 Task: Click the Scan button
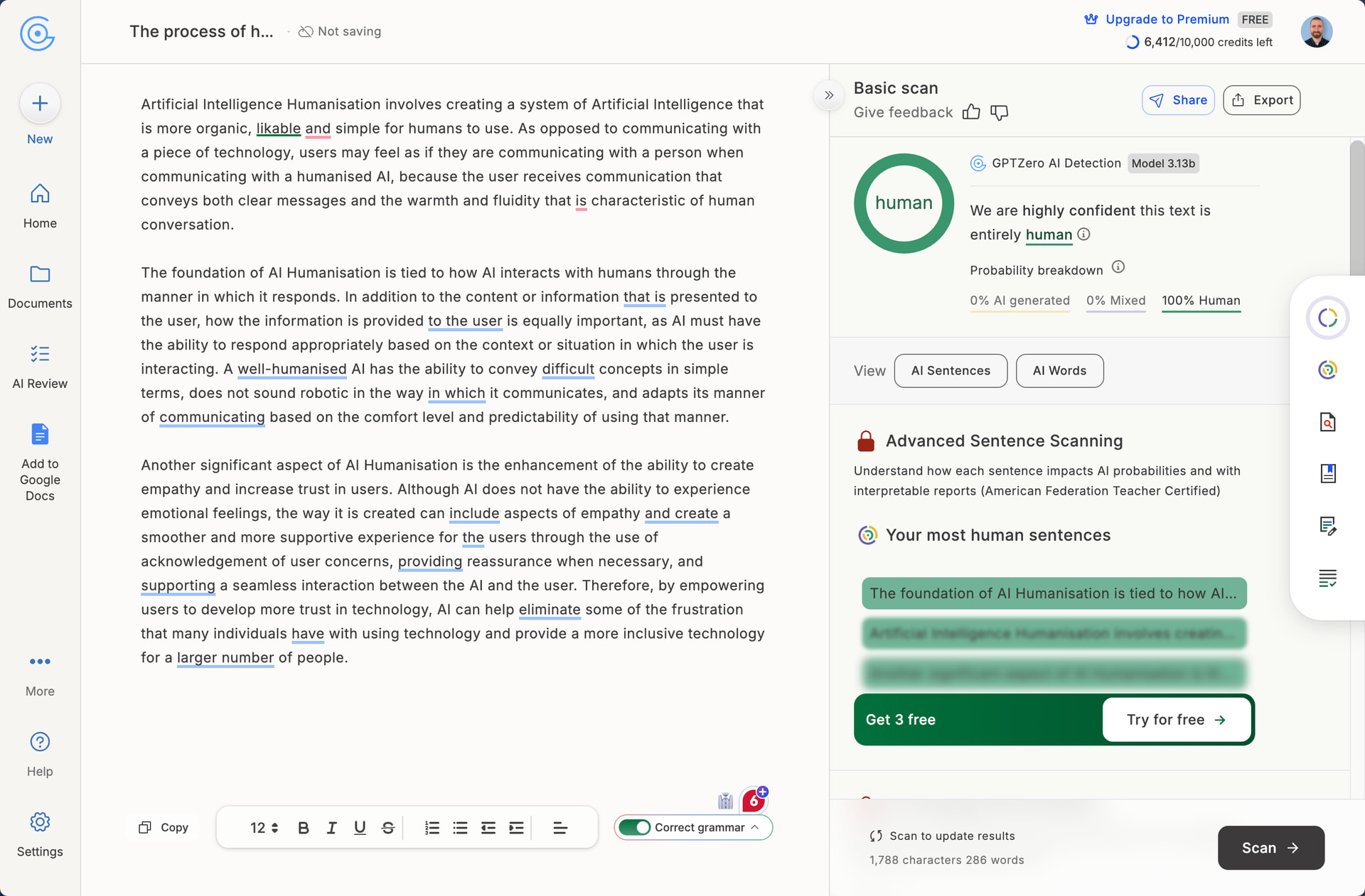1270,848
